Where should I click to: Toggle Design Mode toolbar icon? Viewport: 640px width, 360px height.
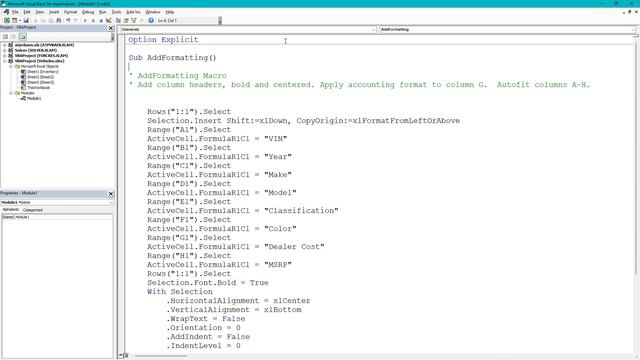click(x=109, y=20)
